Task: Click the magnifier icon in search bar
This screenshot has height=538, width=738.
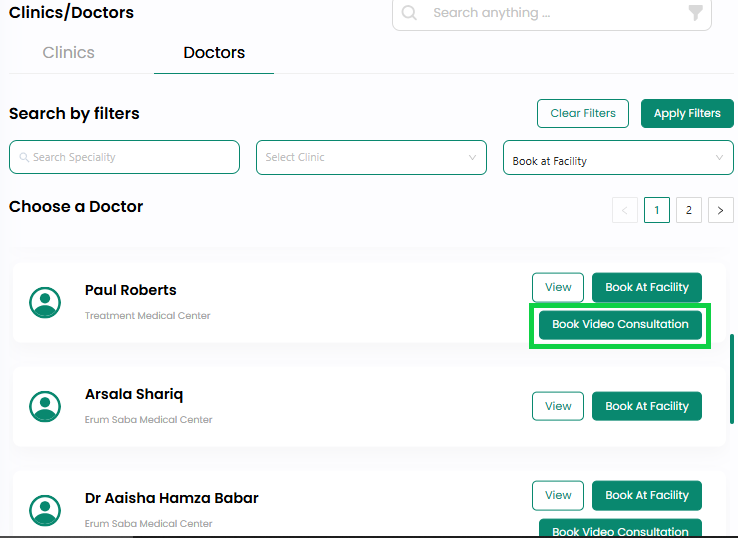Action: pos(409,13)
